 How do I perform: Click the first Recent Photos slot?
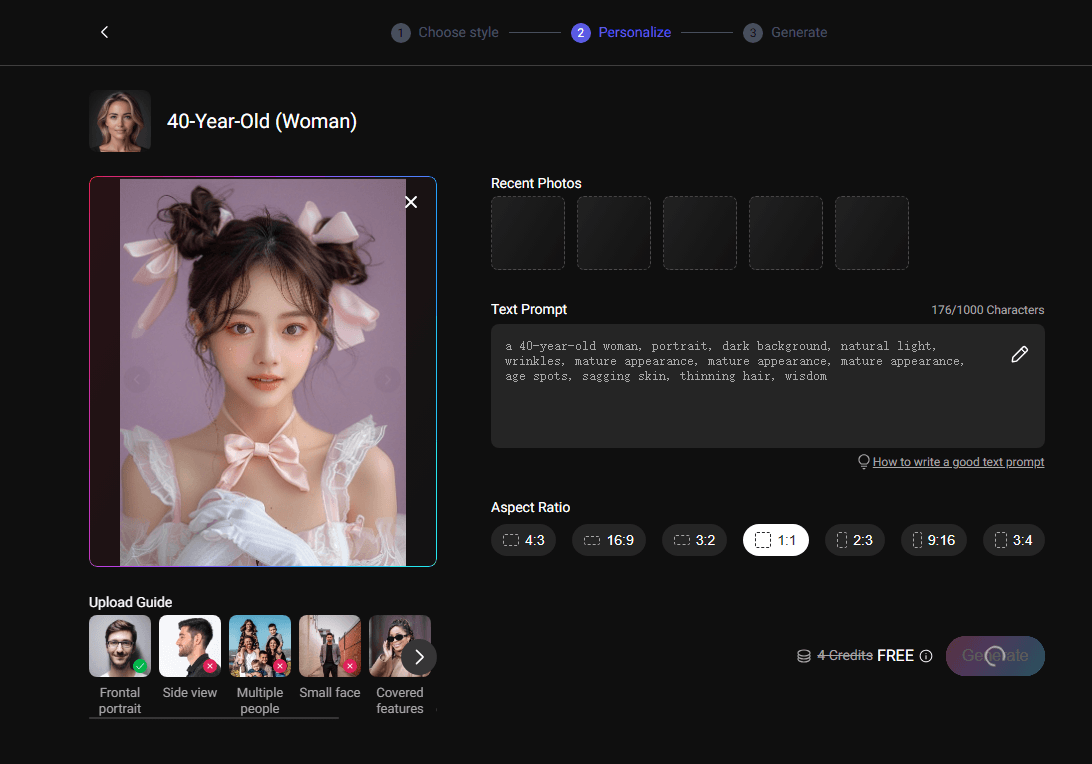(527, 233)
